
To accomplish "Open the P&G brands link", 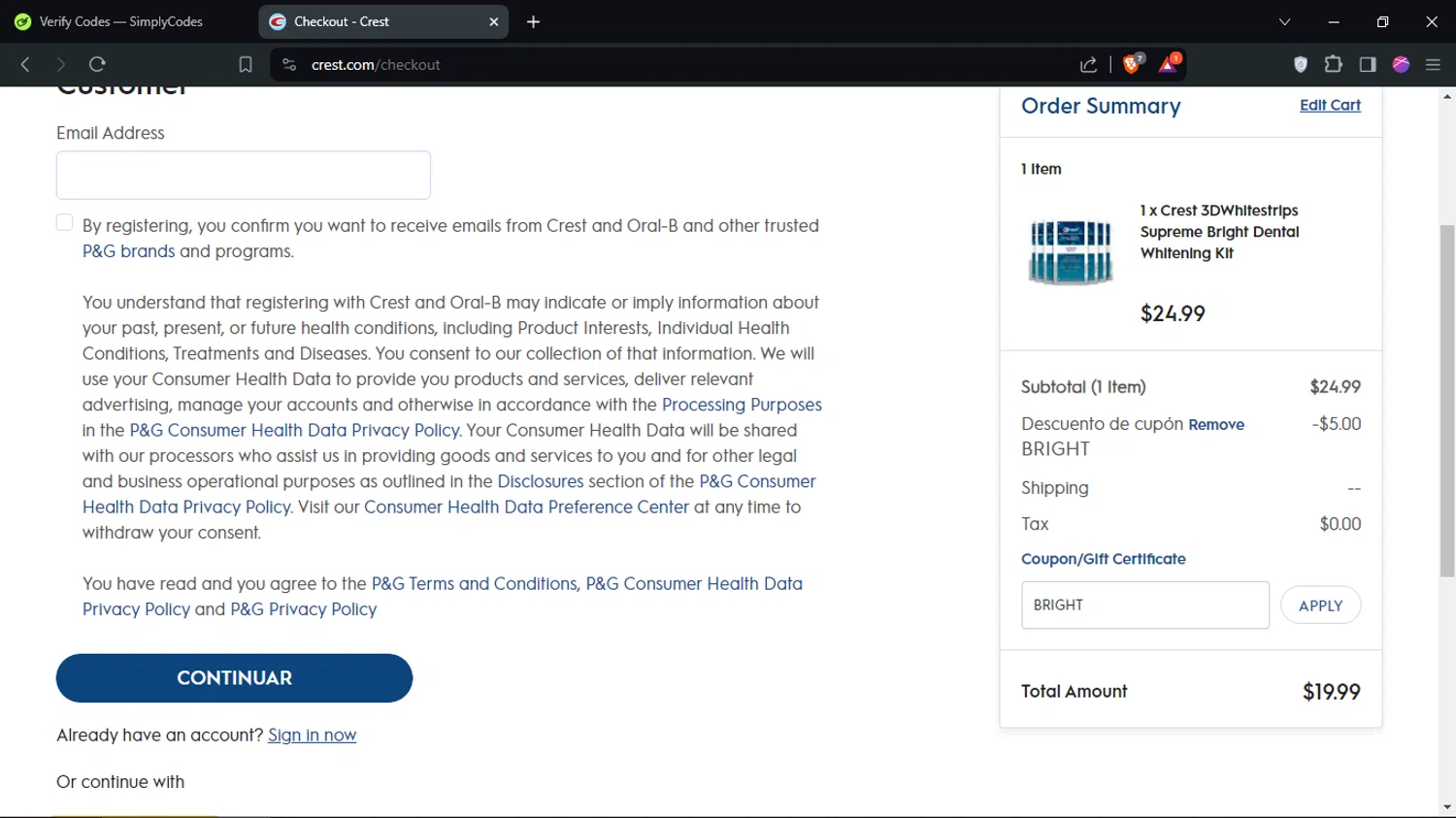I will click(x=128, y=251).
